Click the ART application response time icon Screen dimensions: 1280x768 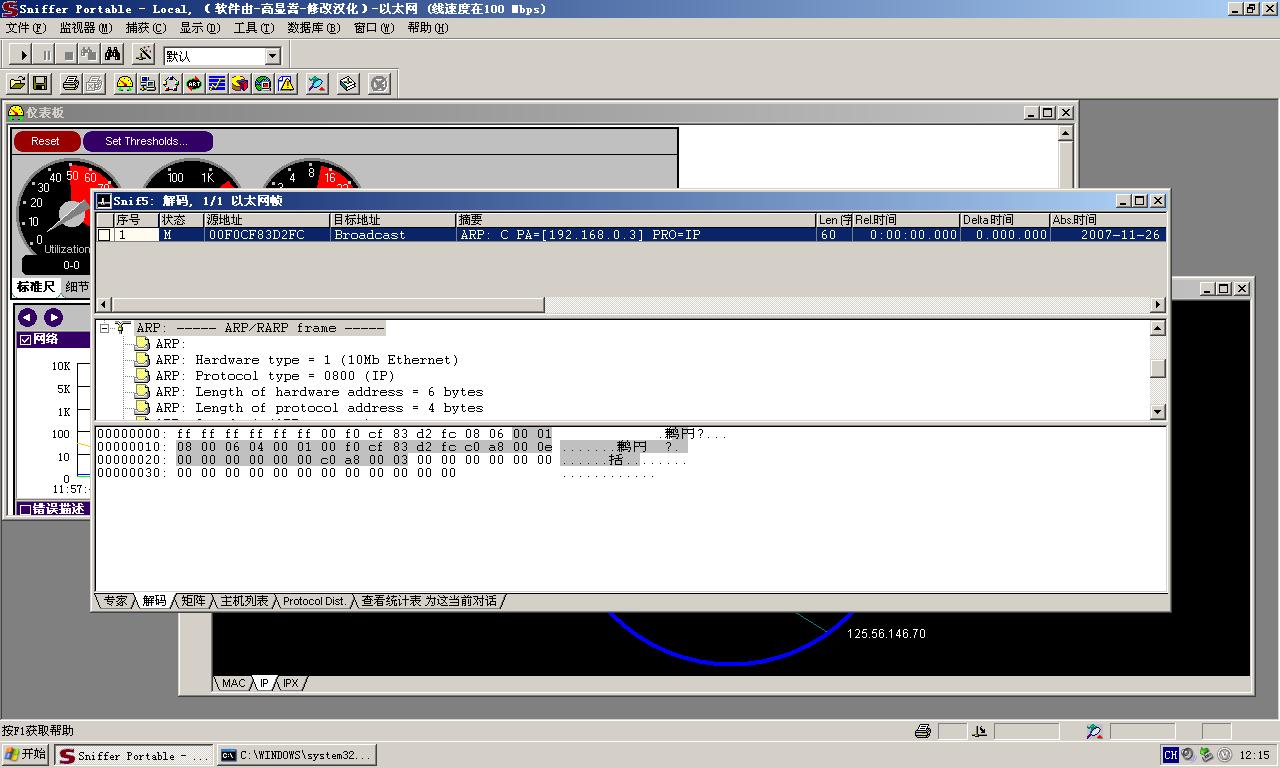194,84
